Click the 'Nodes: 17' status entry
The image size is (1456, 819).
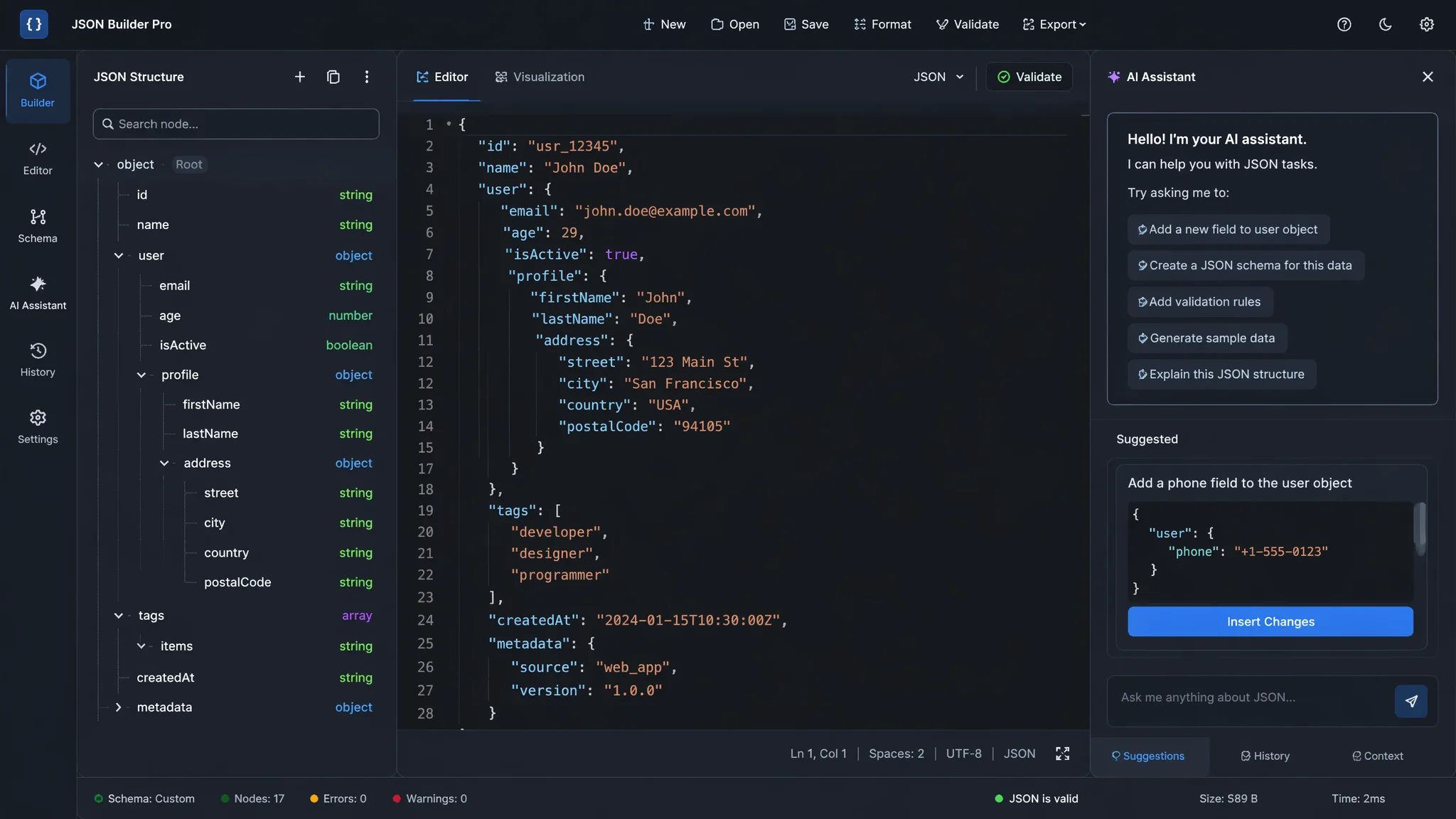[x=252, y=799]
